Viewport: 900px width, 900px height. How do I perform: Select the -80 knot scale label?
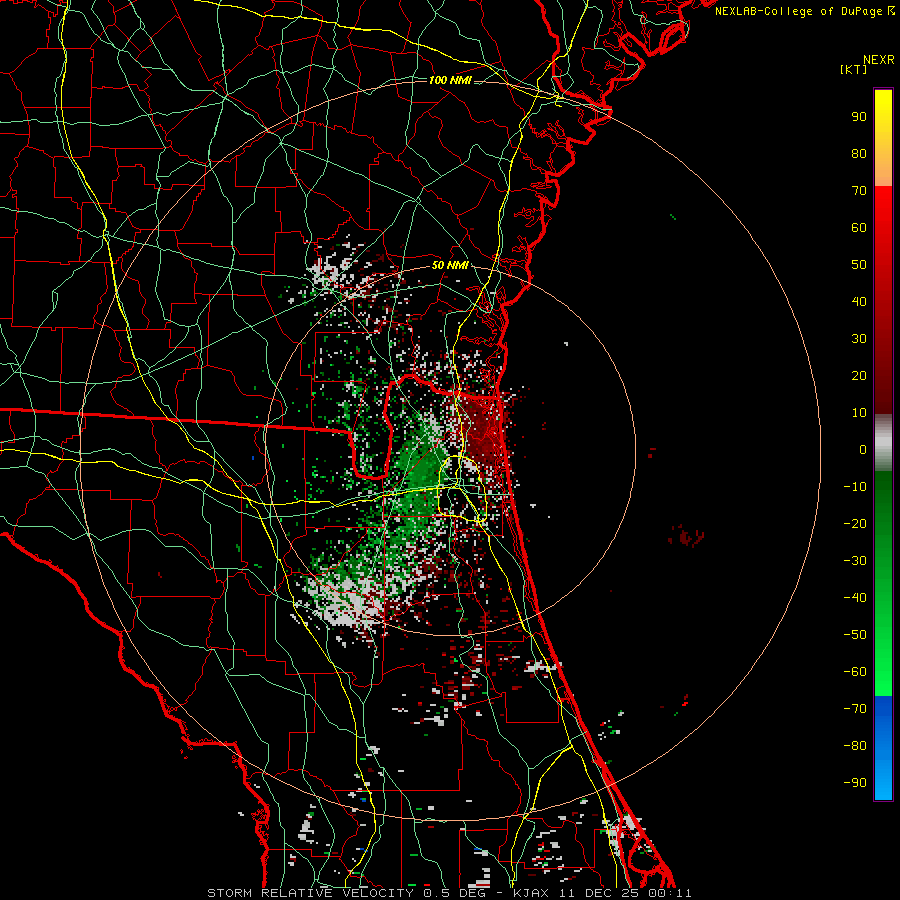855,746
